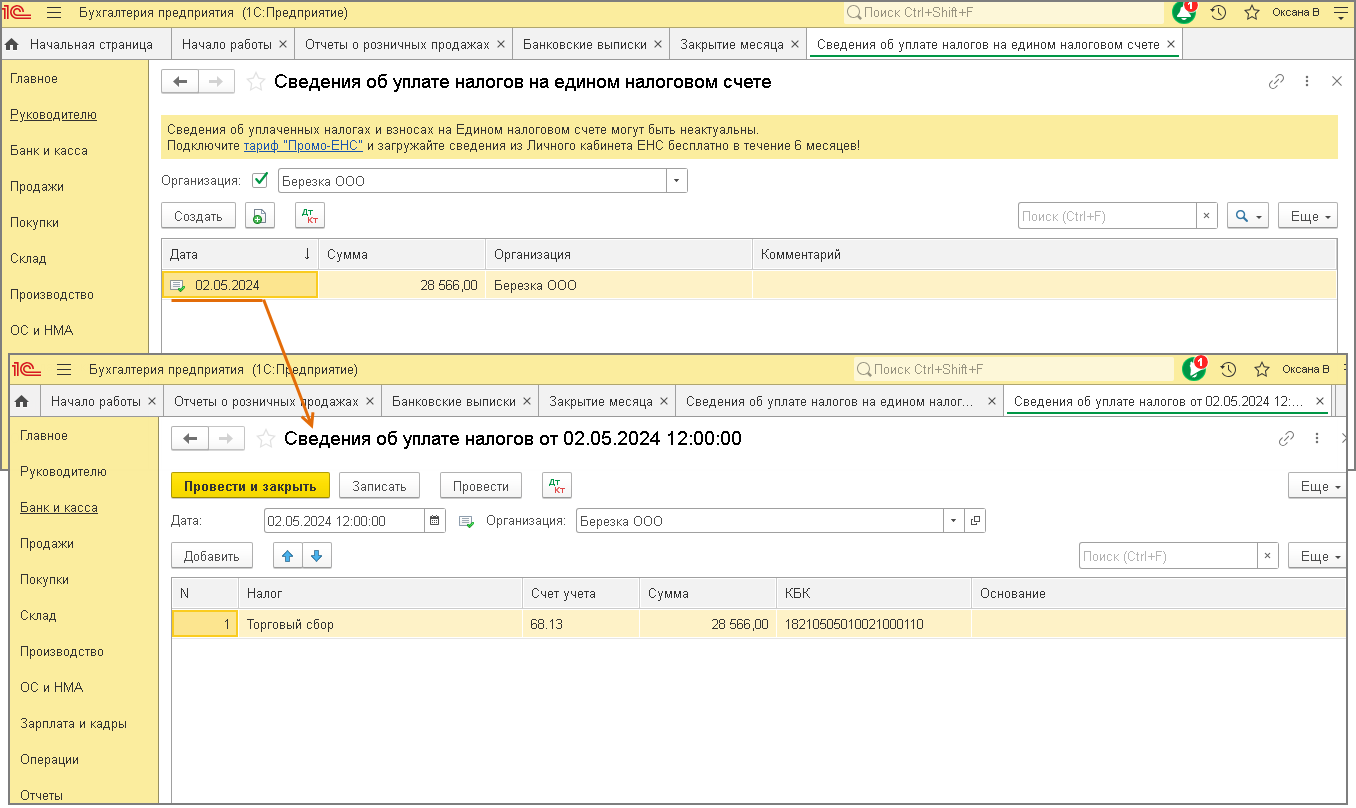Image resolution: width=1356 pixels, height=808 pixels.
Task: Open favorites star in the list window title bar
Action: point(1251,13)
